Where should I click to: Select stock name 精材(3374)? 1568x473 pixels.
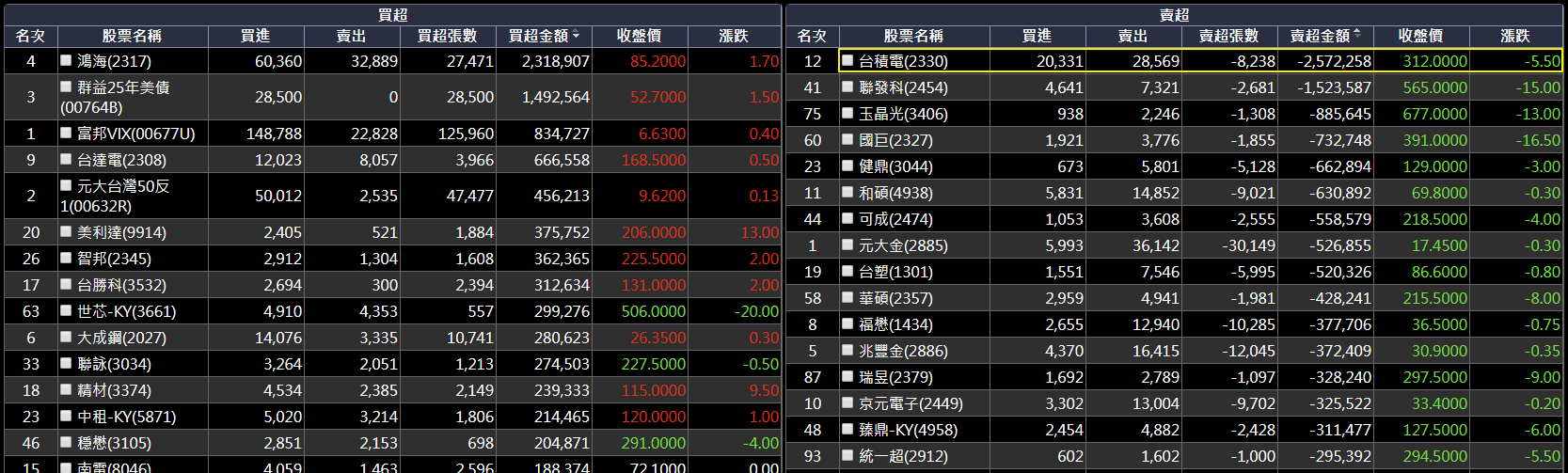point(114,390)
